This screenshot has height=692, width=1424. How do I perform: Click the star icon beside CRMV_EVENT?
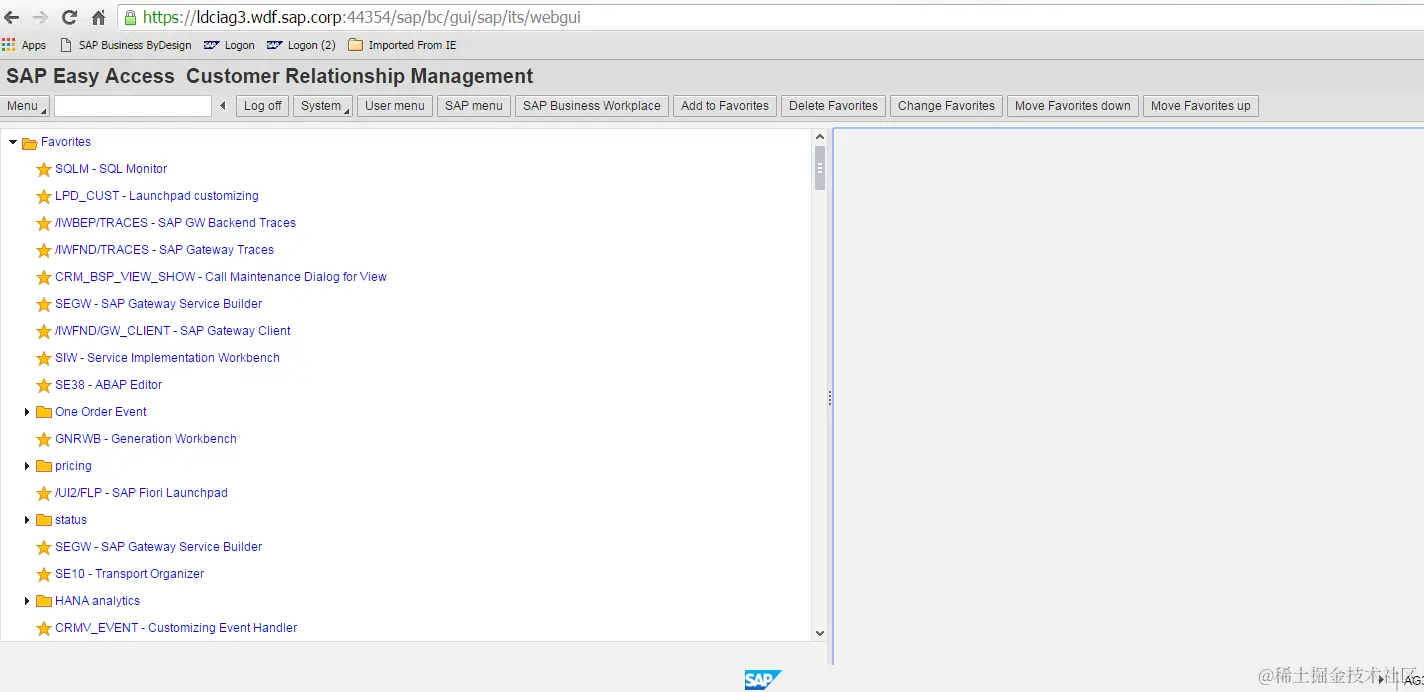44,629
